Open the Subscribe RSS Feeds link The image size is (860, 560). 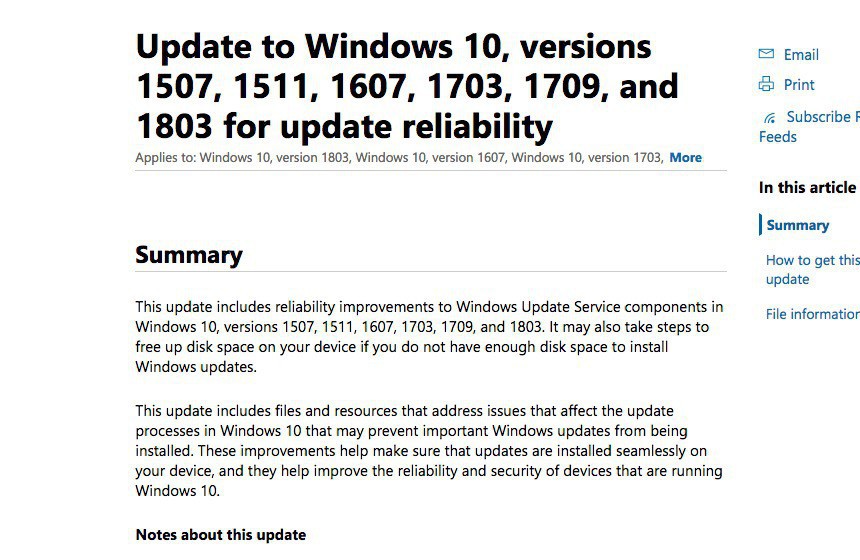click(x=817, y=117)
